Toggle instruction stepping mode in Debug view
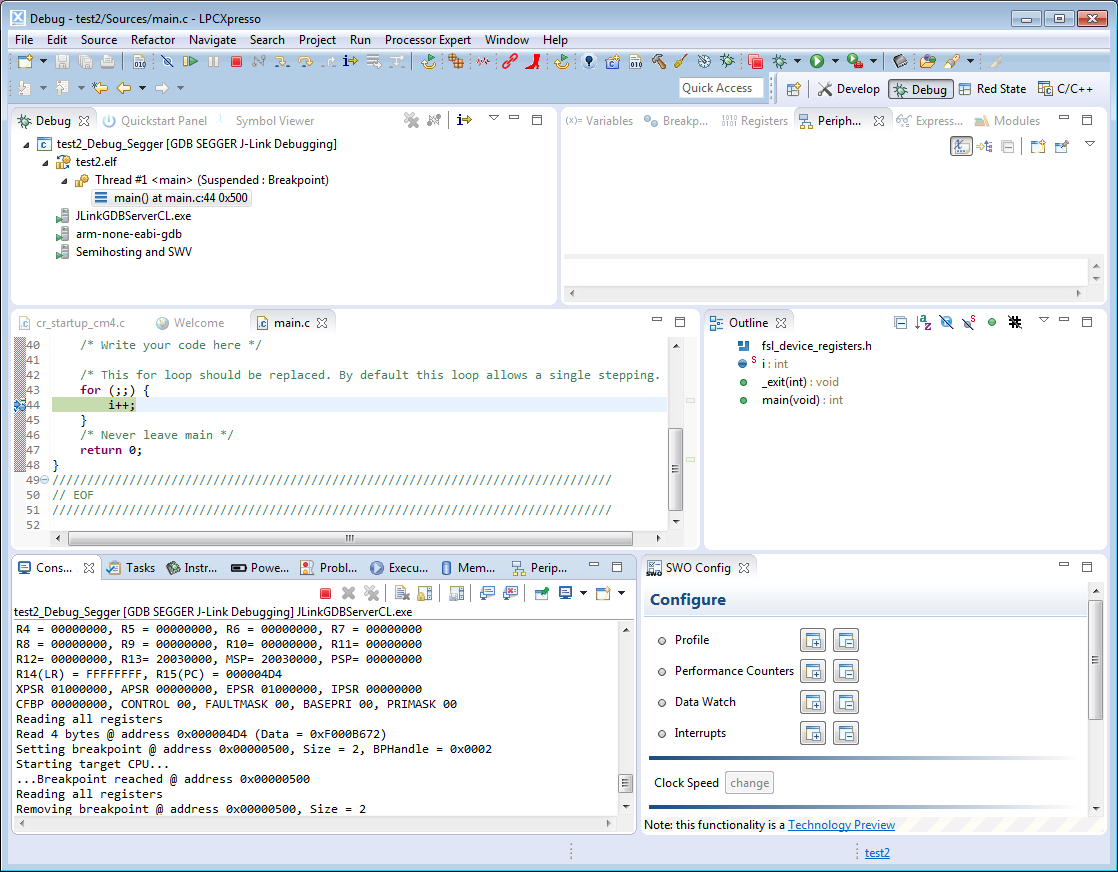 [x=464, y=120]
